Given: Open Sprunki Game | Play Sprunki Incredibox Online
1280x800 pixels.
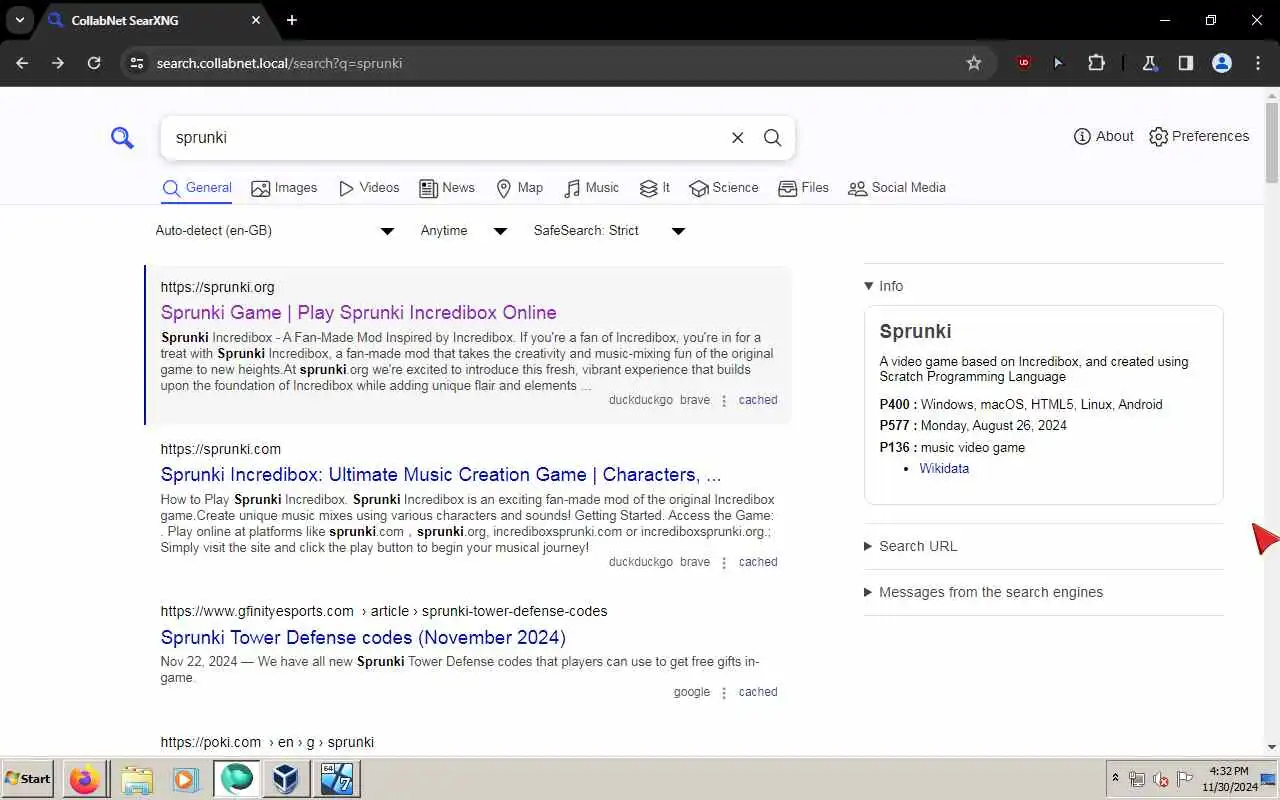Looking at the screenshot, I should click(x=359, y=312).
